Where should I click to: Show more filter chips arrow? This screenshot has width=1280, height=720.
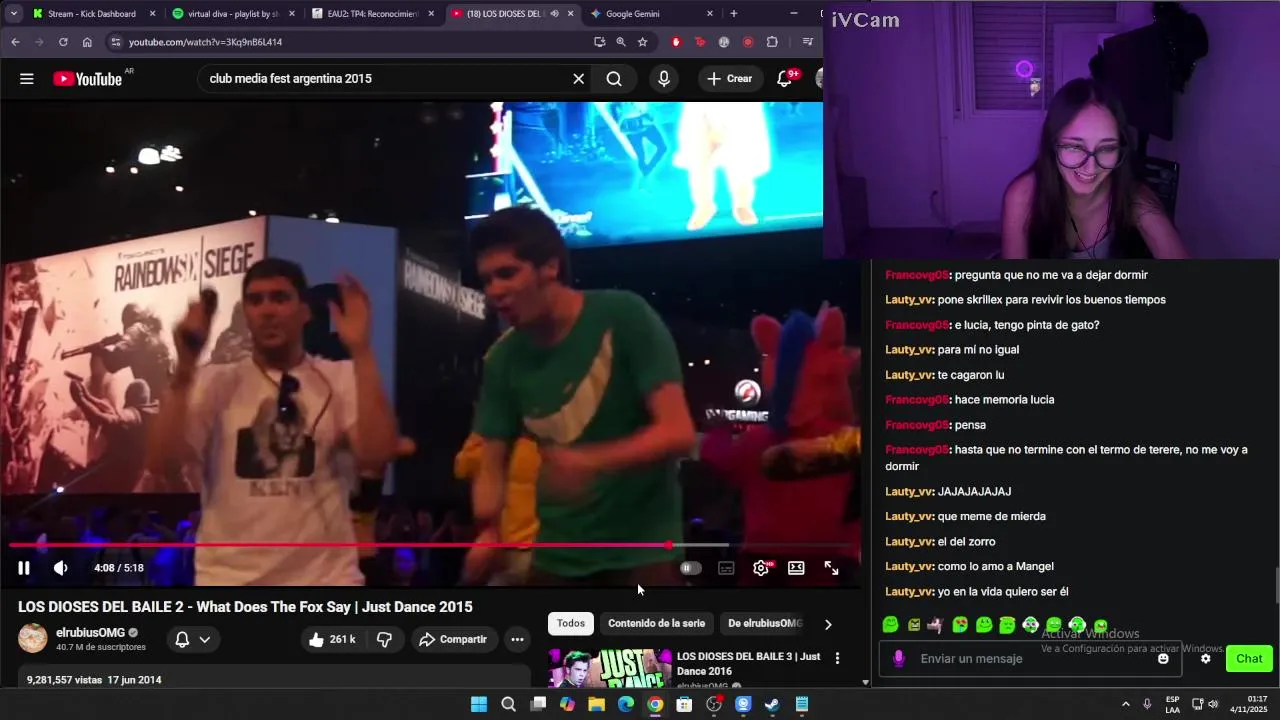tap(828, 624)
